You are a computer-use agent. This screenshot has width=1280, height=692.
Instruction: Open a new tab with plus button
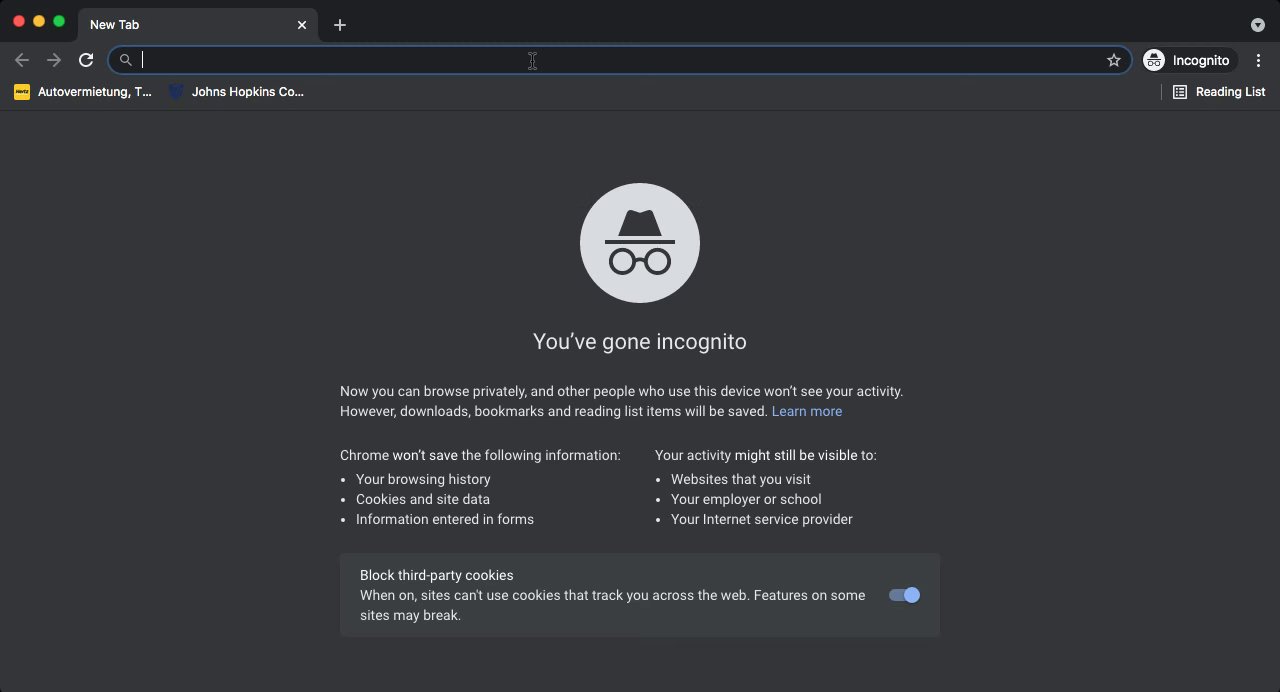pos(340,25)
